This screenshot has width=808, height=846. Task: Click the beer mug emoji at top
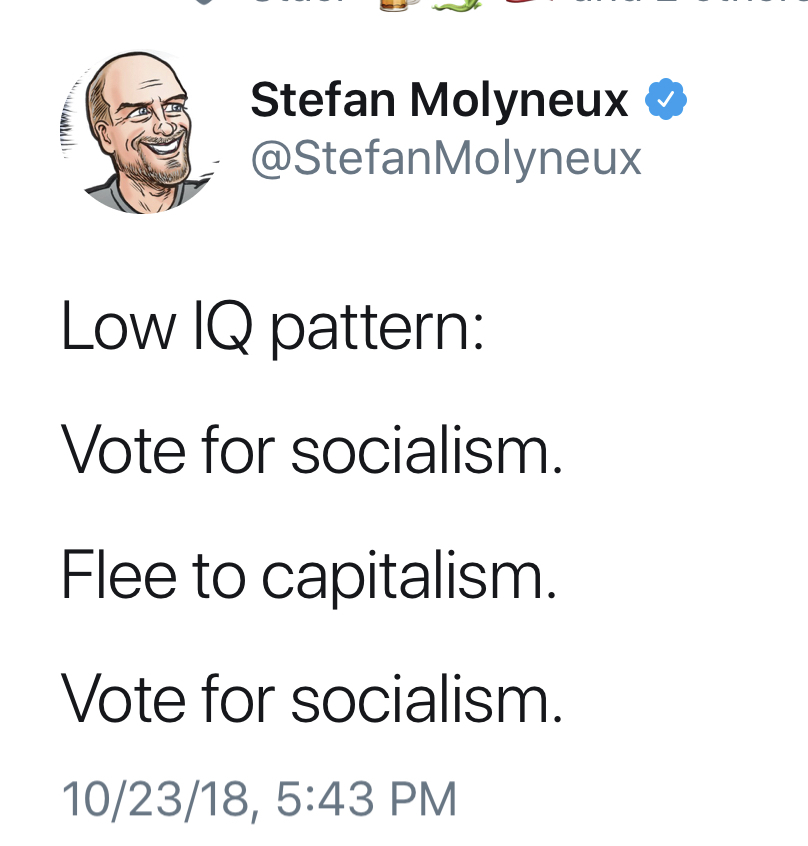[x=398, y=4]
